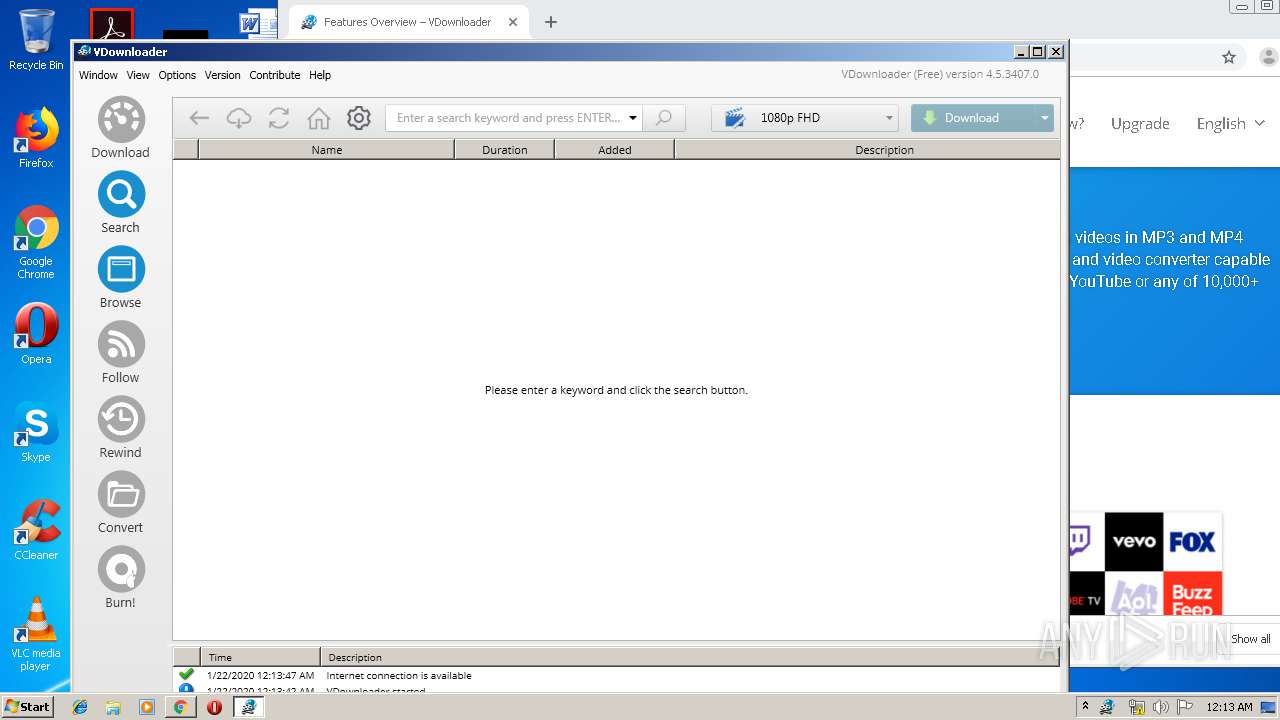Open the Convert folder section
The width and height of the screenshot is (1280, 720).
tap(121, 502)
